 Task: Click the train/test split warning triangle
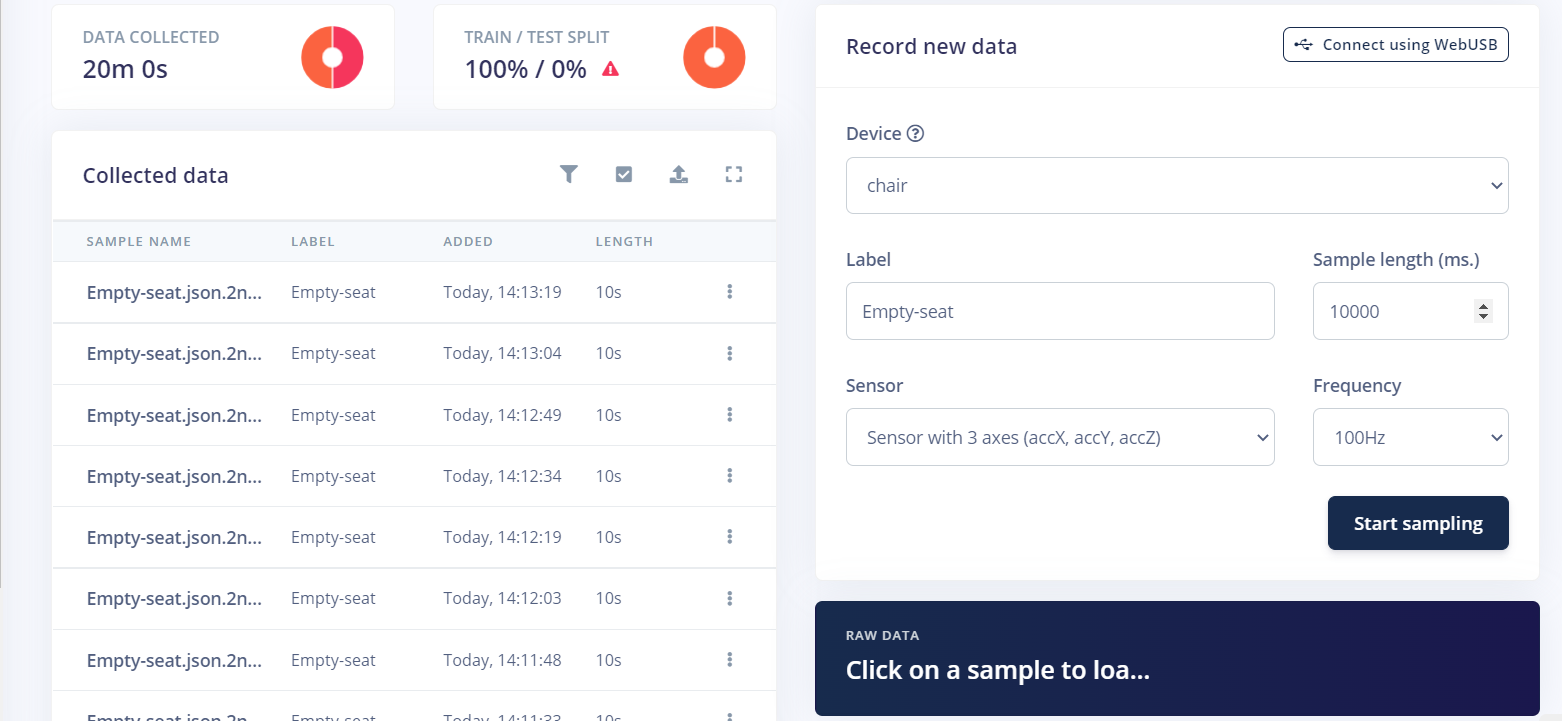[x=610, y=69]
